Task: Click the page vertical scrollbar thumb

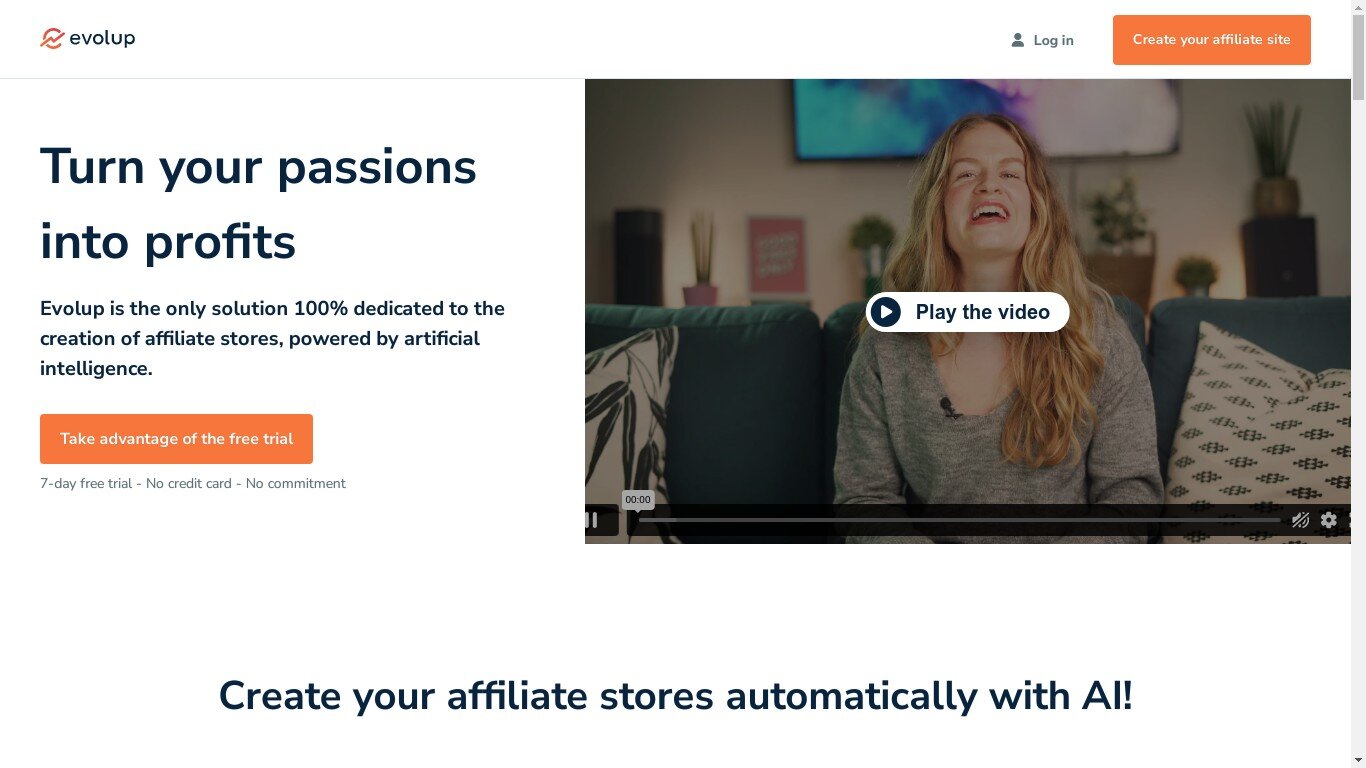Action: click(x=1358, y=50)
